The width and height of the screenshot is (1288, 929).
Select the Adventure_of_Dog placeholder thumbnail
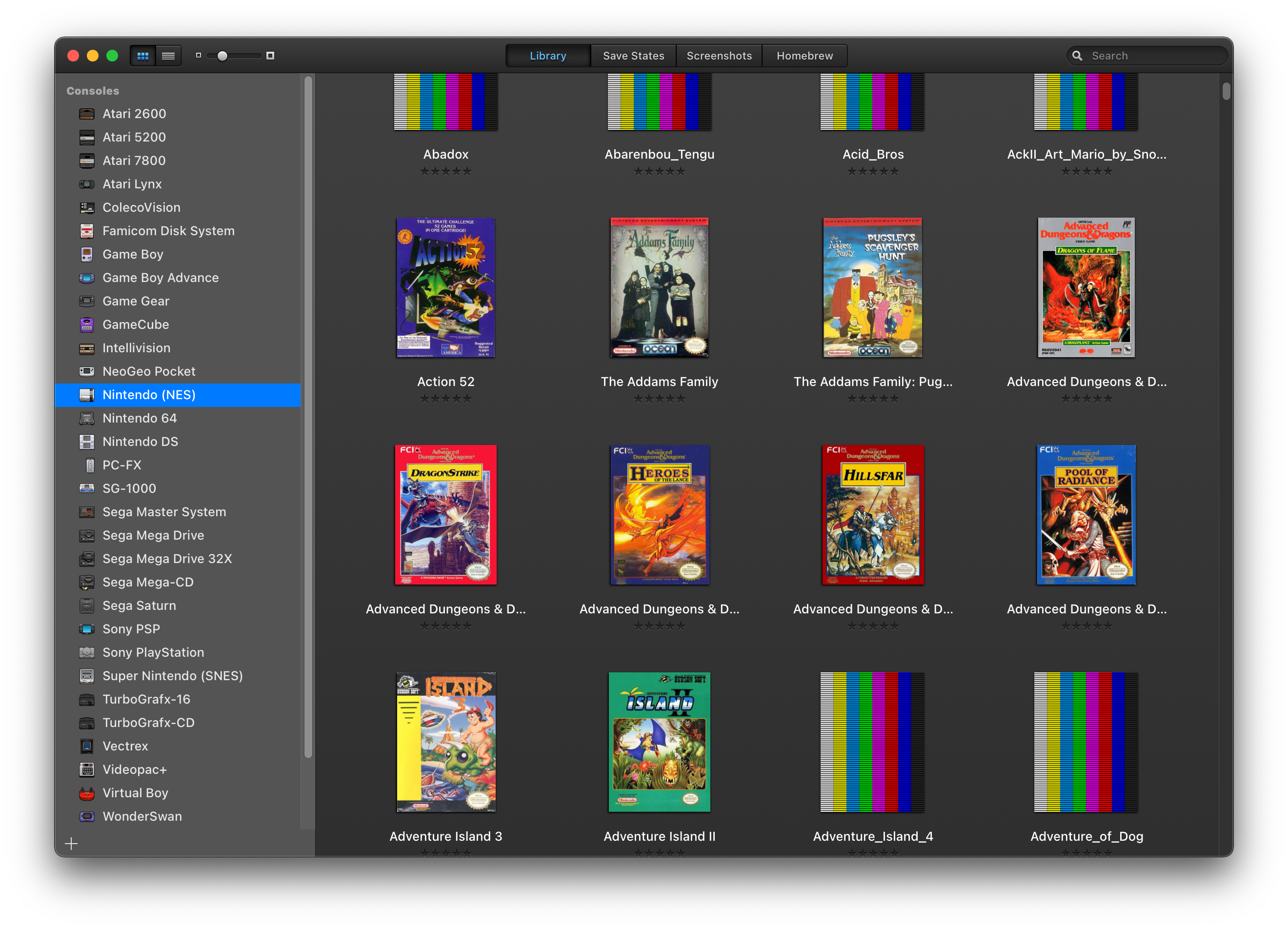coord(1087,742)
